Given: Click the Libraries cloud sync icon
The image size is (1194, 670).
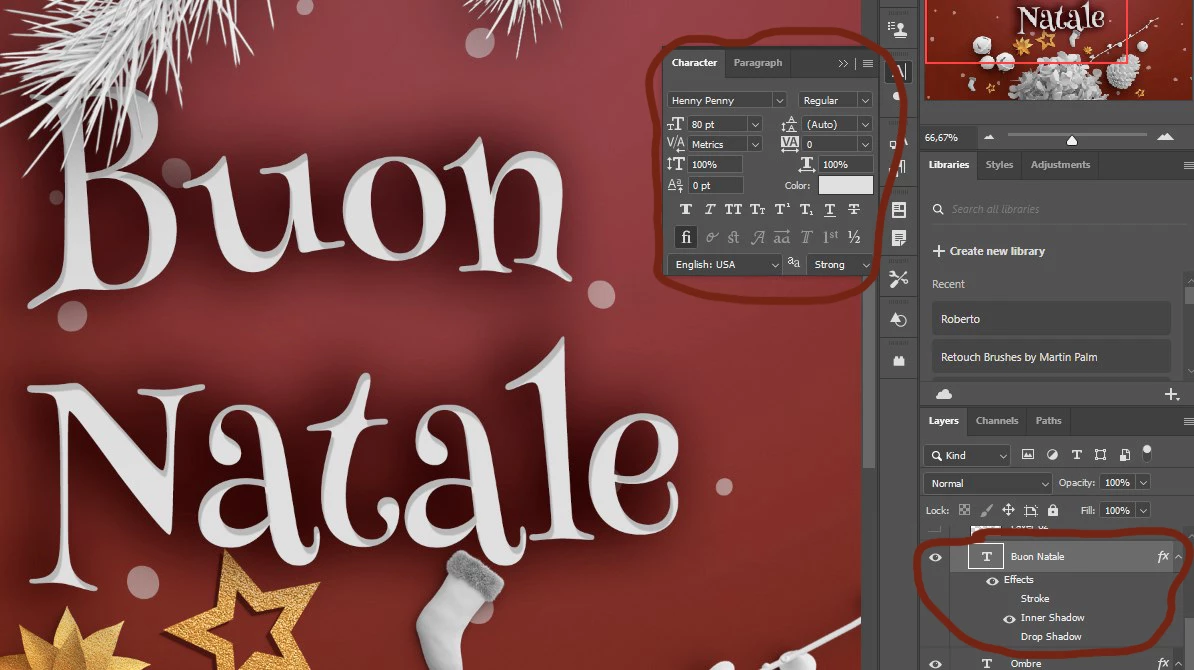Looking at the screenshot, I should tap(943, 394).
